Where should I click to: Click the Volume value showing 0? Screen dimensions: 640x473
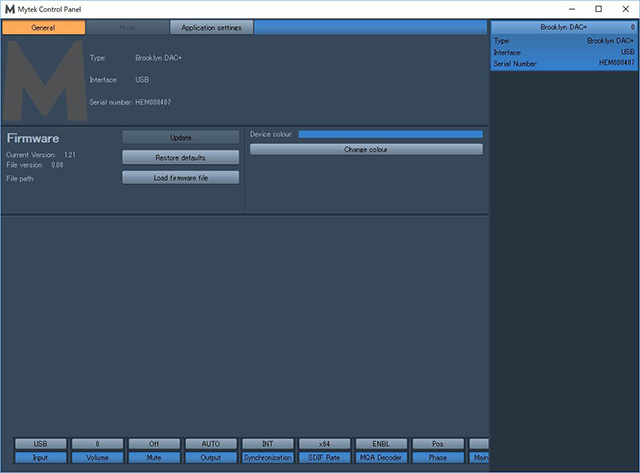click(x=98, y=443)
